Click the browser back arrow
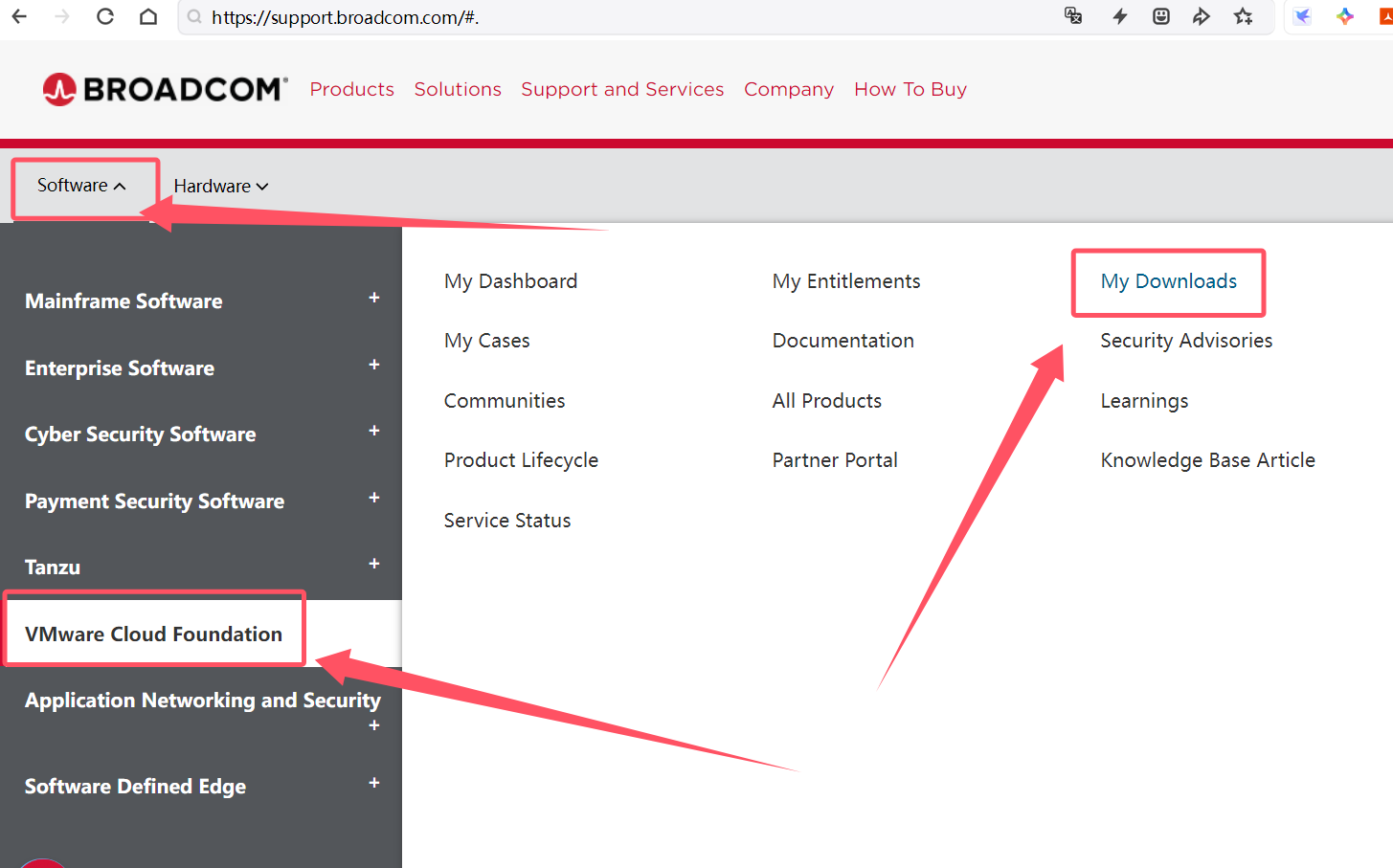The width and height of the screenshot is (1393, 868). pos(19,16)
